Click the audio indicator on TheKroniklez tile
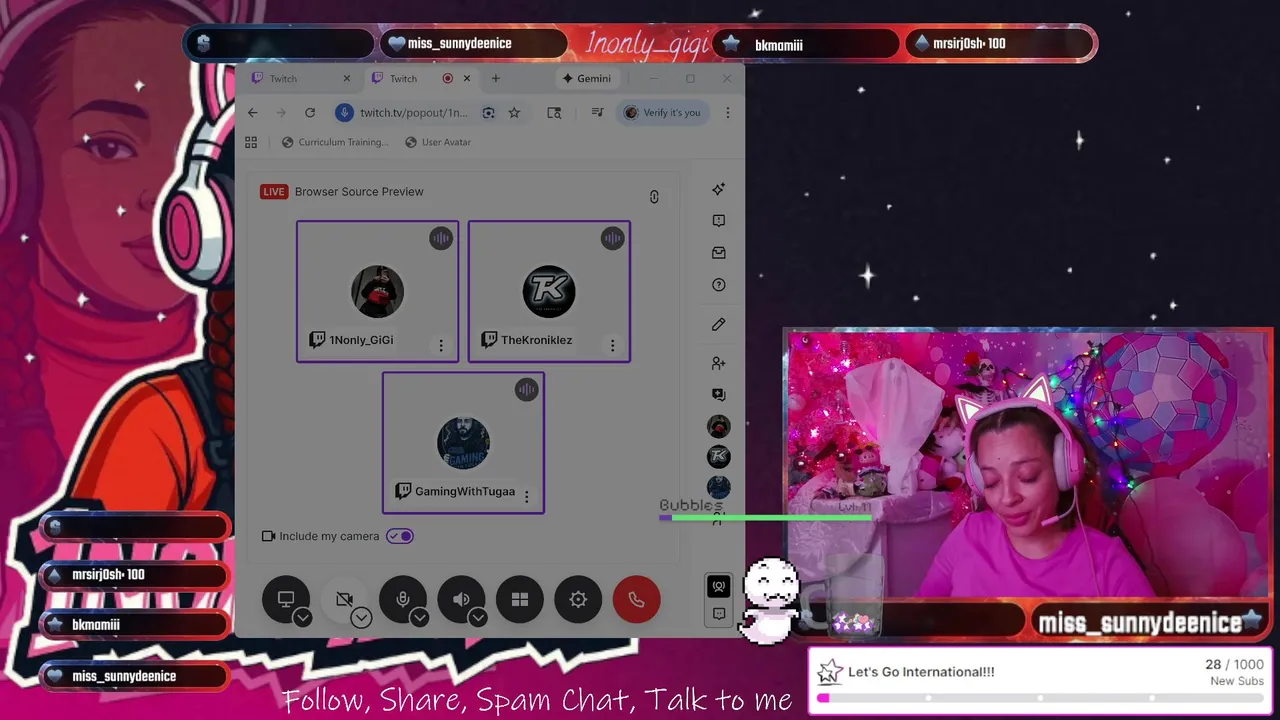The width and height of the screenshot is (1280, 720). [612, 238]
